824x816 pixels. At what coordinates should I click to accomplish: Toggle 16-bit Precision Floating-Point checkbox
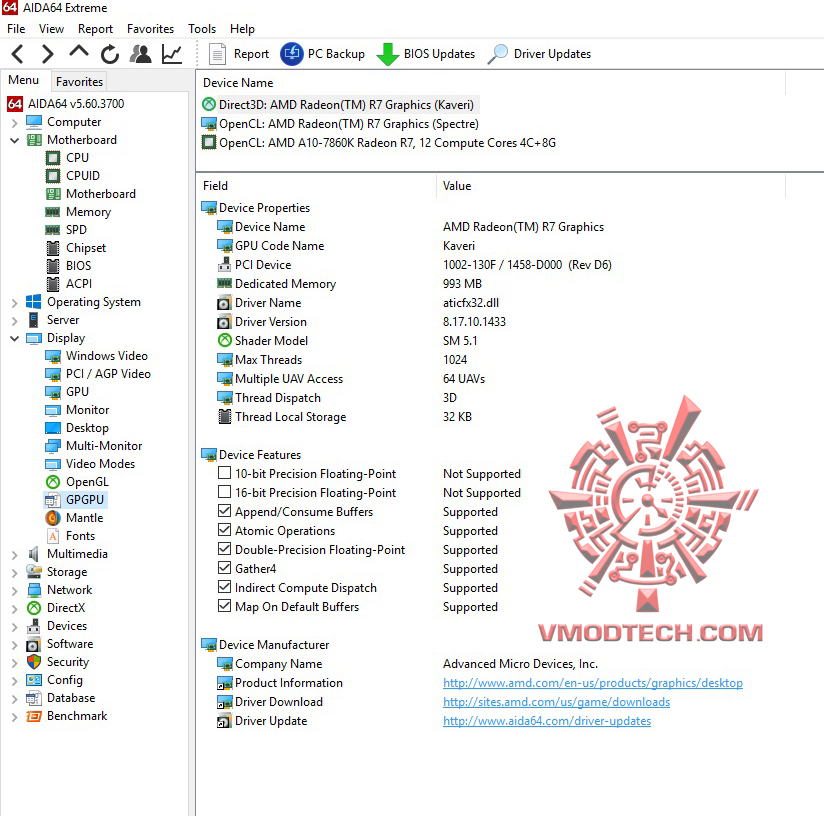[x=224, y=492]
